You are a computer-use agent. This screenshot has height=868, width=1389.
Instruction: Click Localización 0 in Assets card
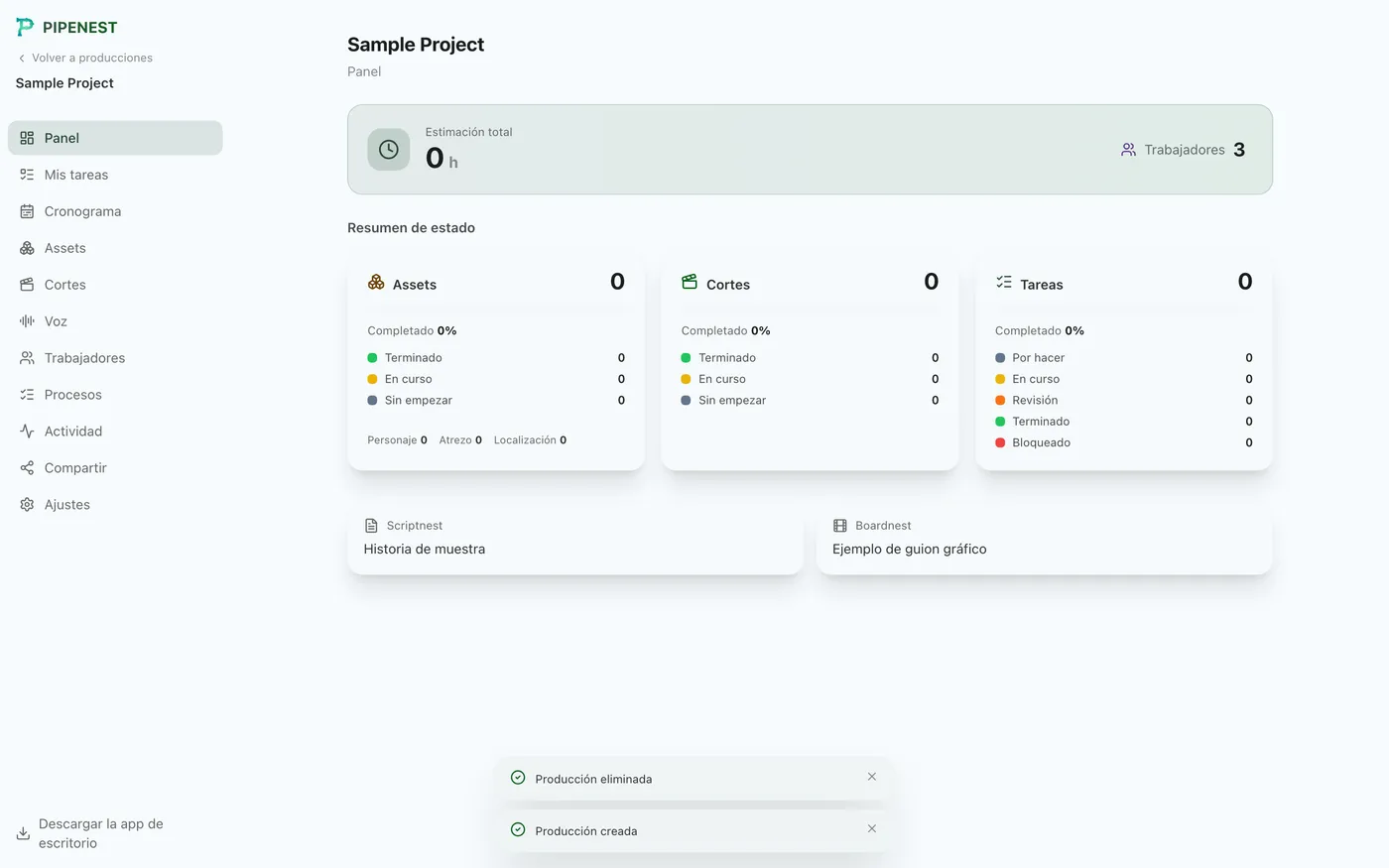click(x=531, y=440)
